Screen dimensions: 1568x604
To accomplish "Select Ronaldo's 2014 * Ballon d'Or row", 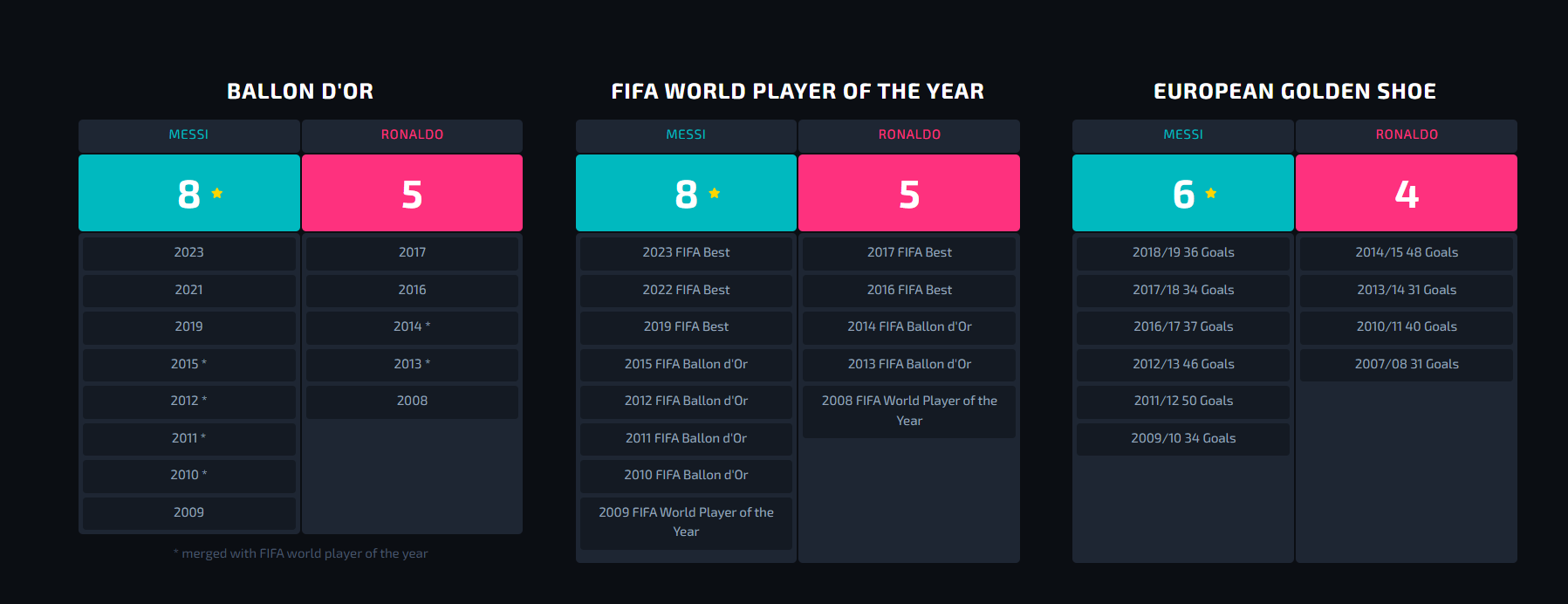I will [412, 326].
